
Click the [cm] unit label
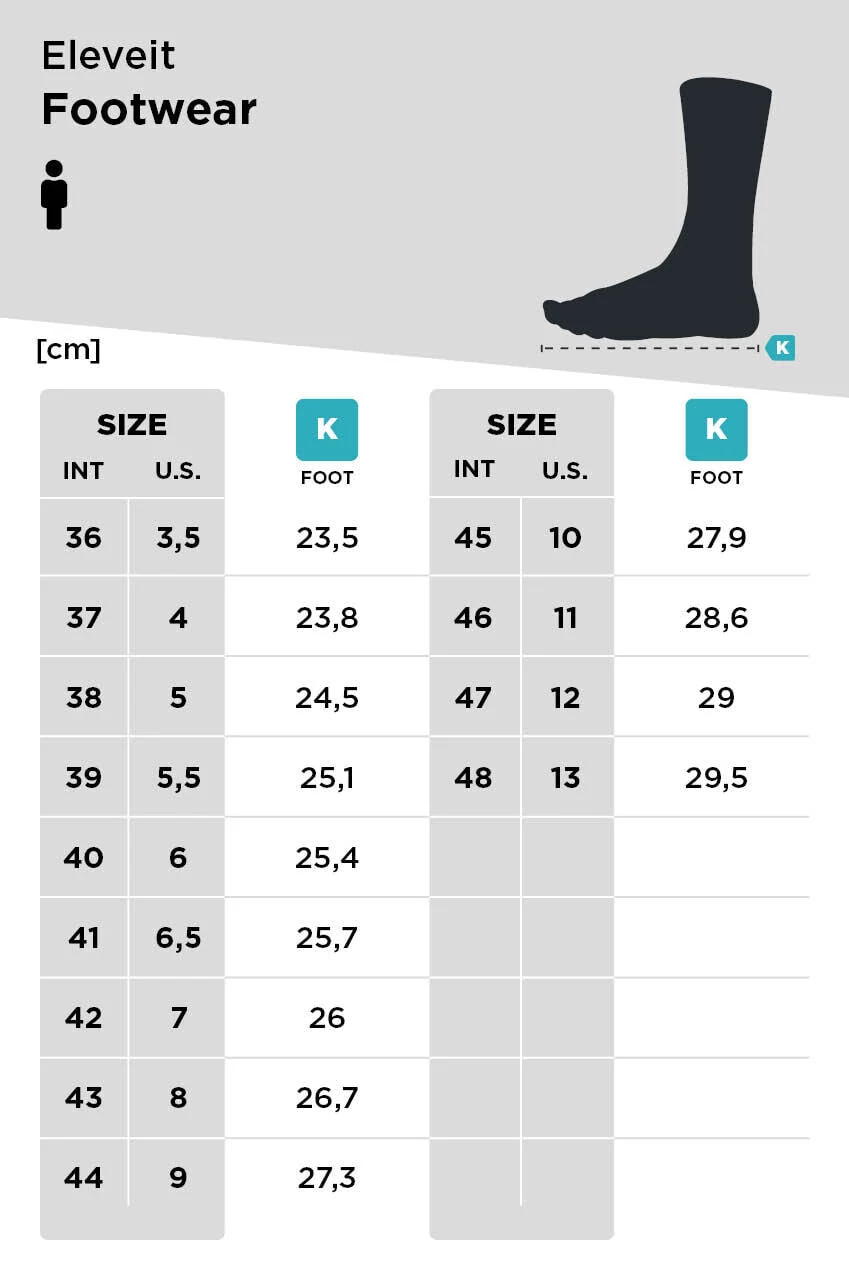tap(68, 350)
